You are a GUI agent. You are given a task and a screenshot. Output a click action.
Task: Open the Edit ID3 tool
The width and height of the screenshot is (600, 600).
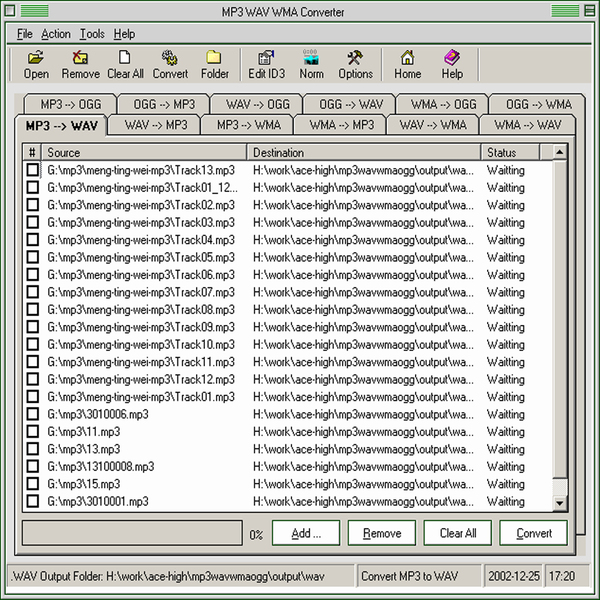point(266,64)
